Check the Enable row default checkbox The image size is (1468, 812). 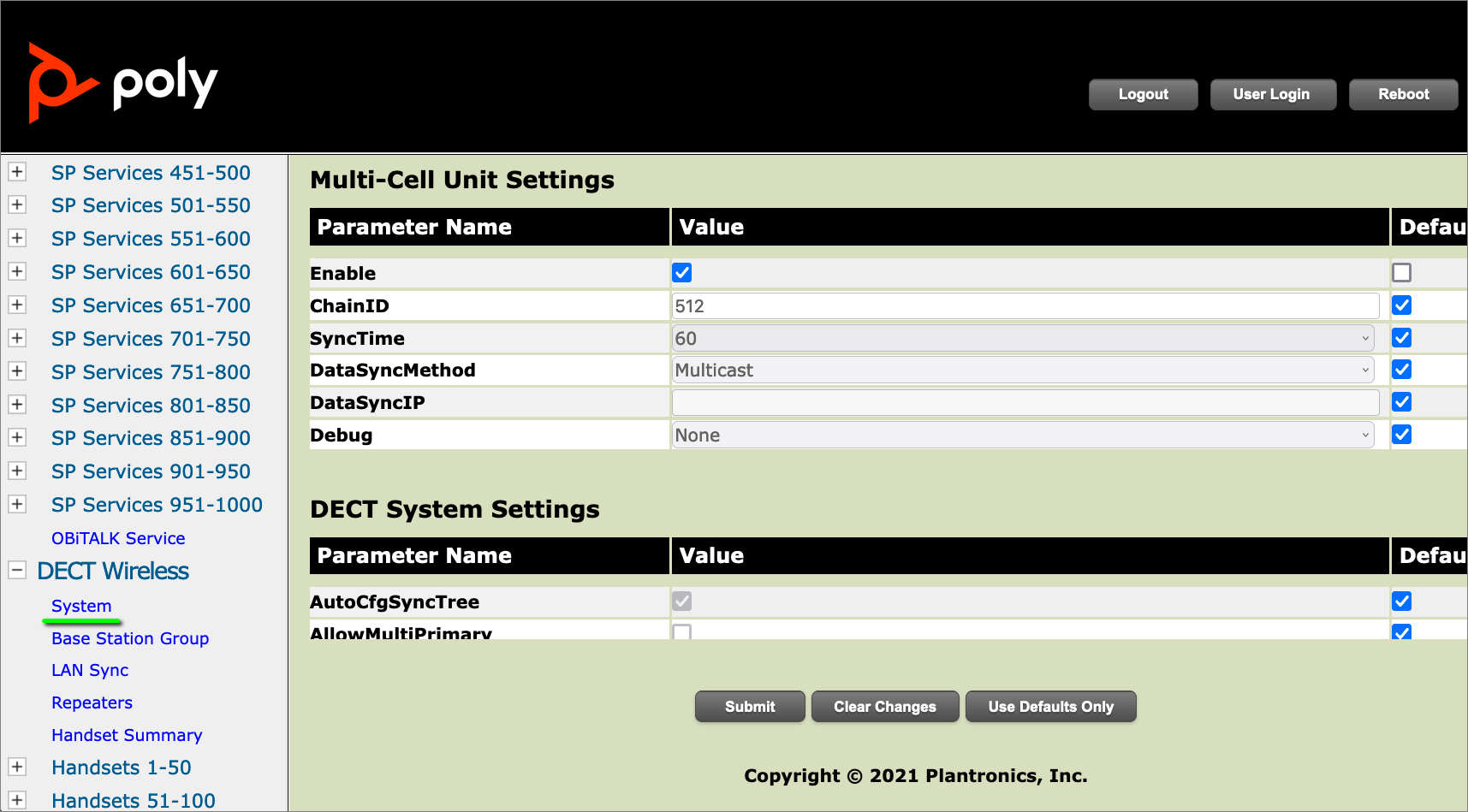pyautogui.click(x=1401, y=273)
